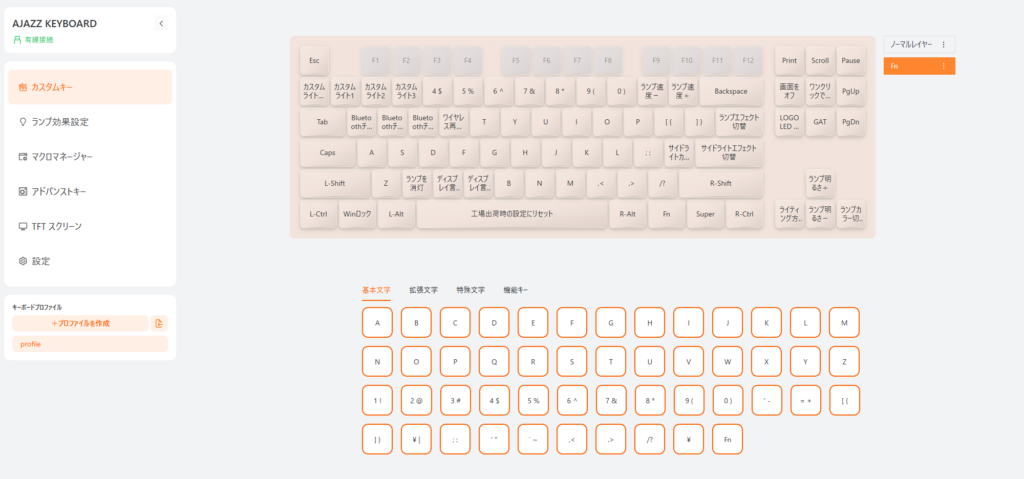This screenshot has height=479, width=1024.
Task: Open the TFT スクリーン screen settings
Action: (x=90, y=226)
